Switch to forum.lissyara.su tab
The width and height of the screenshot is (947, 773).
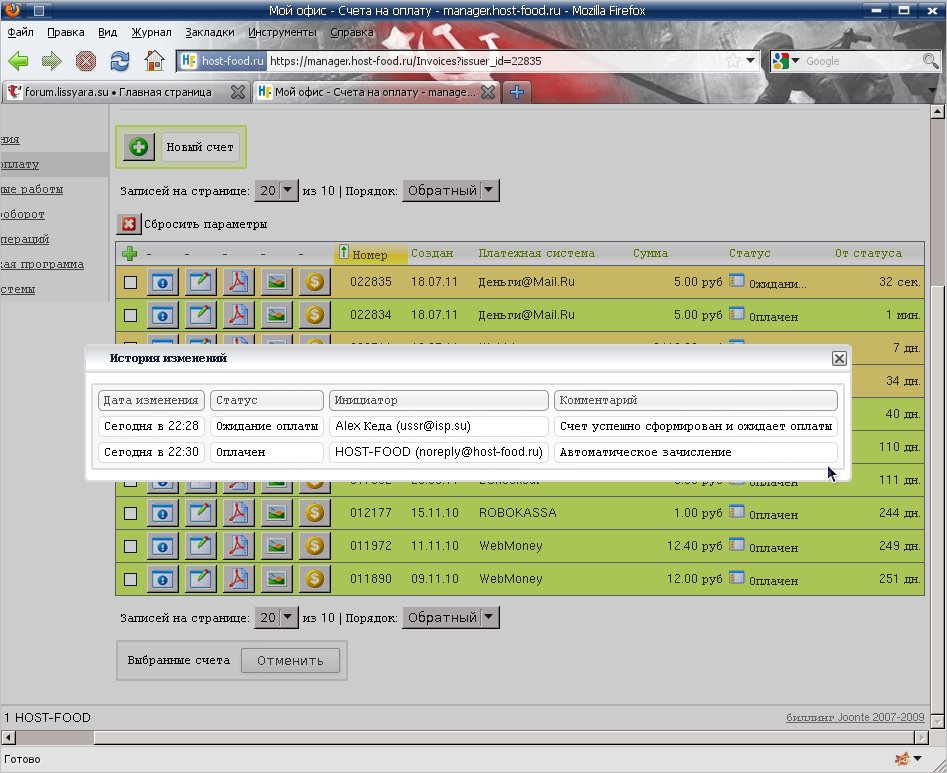pos(118,92)
